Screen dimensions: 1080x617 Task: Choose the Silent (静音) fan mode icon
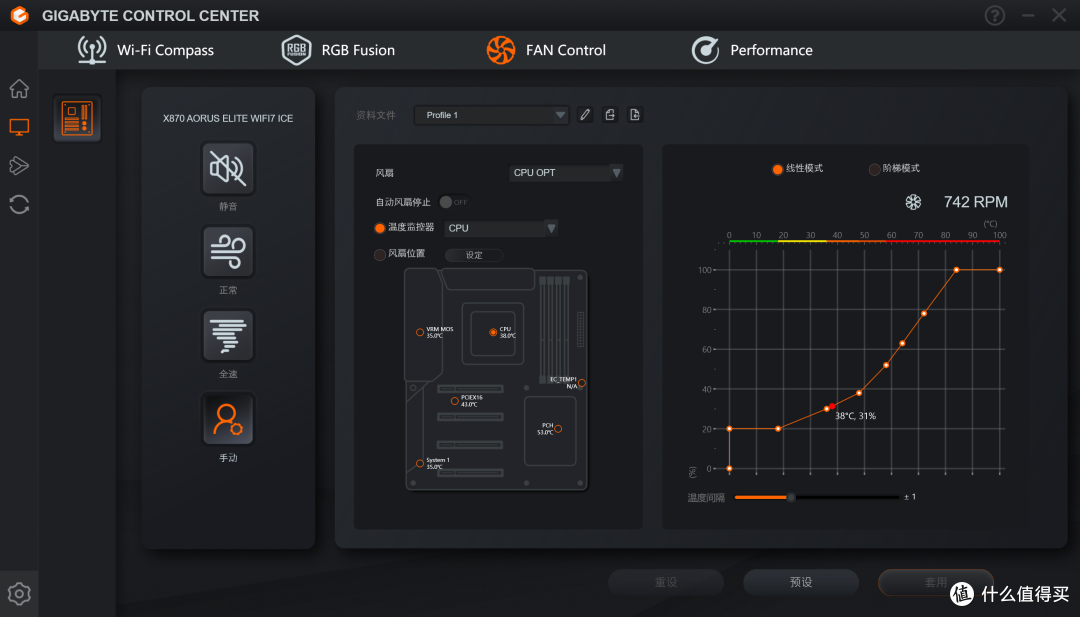228,169
